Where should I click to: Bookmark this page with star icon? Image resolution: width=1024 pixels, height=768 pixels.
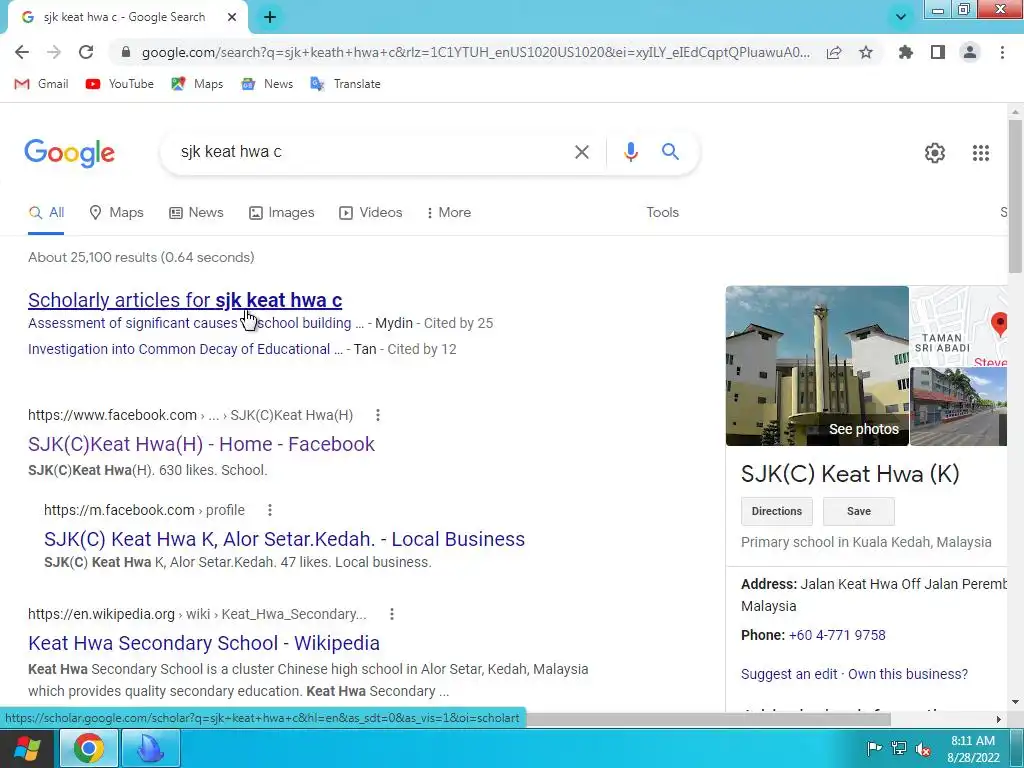(x=866, y=52)
